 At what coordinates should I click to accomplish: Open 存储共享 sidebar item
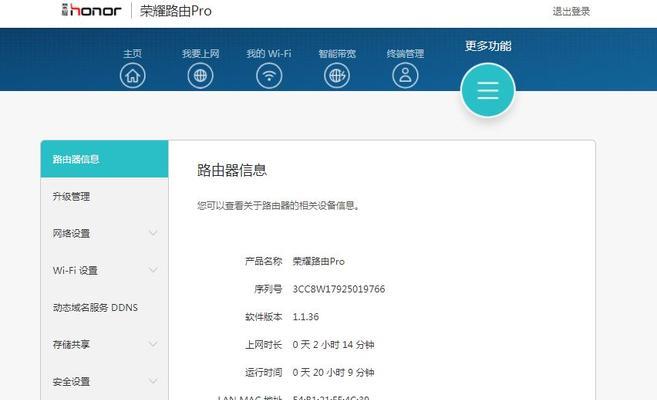(104, 345)
